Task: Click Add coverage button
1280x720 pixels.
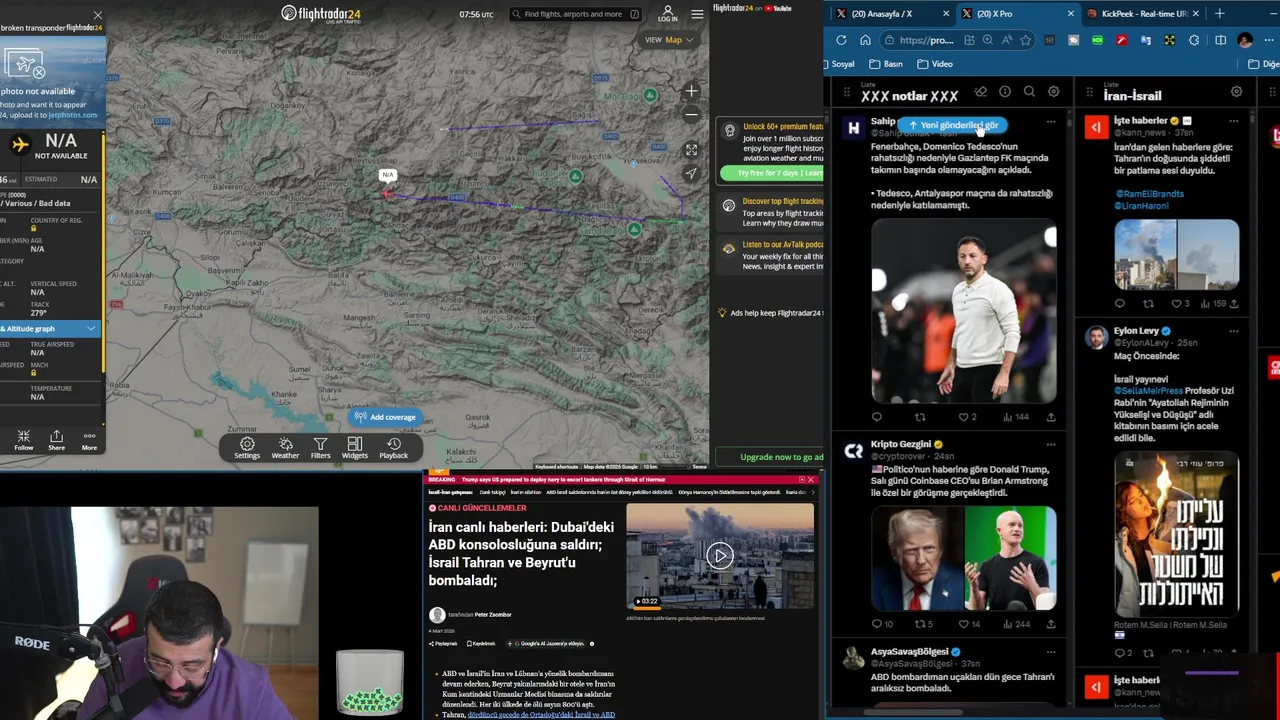Action: (384, 417)
